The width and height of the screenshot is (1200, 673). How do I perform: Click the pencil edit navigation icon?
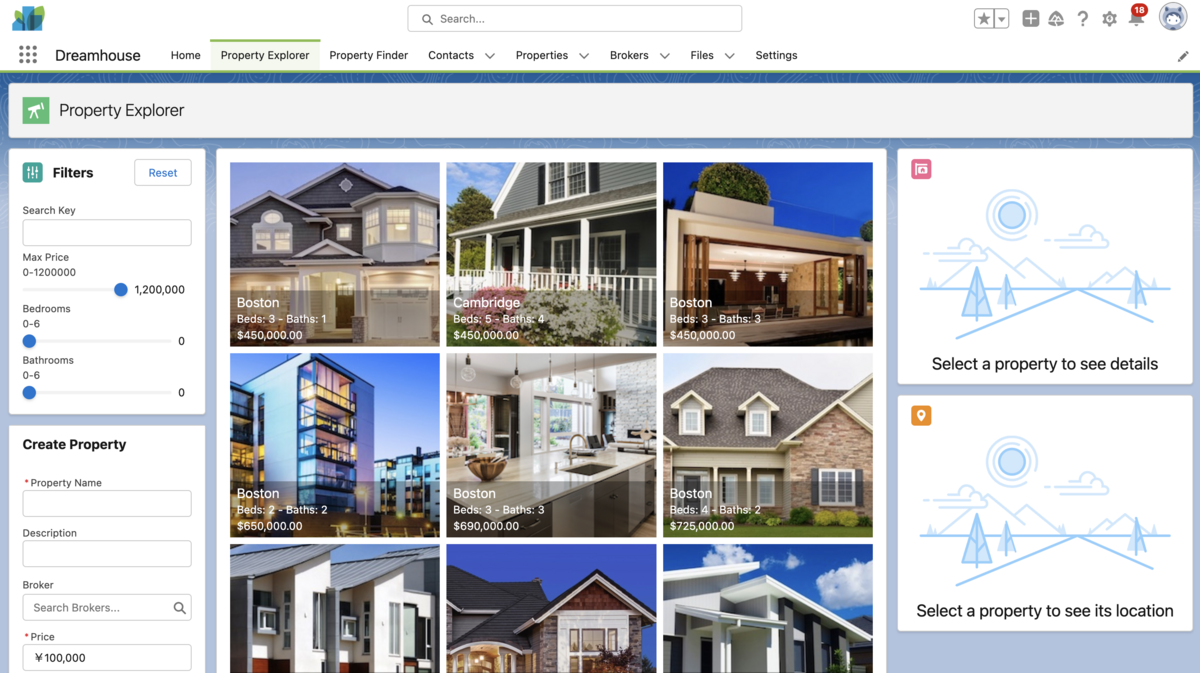click(1183, 56)
